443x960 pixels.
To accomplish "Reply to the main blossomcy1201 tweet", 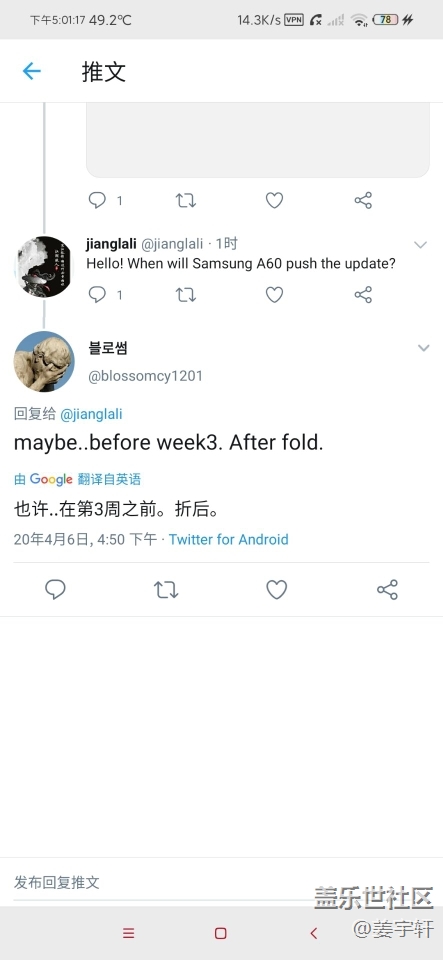I will [55, 590].
